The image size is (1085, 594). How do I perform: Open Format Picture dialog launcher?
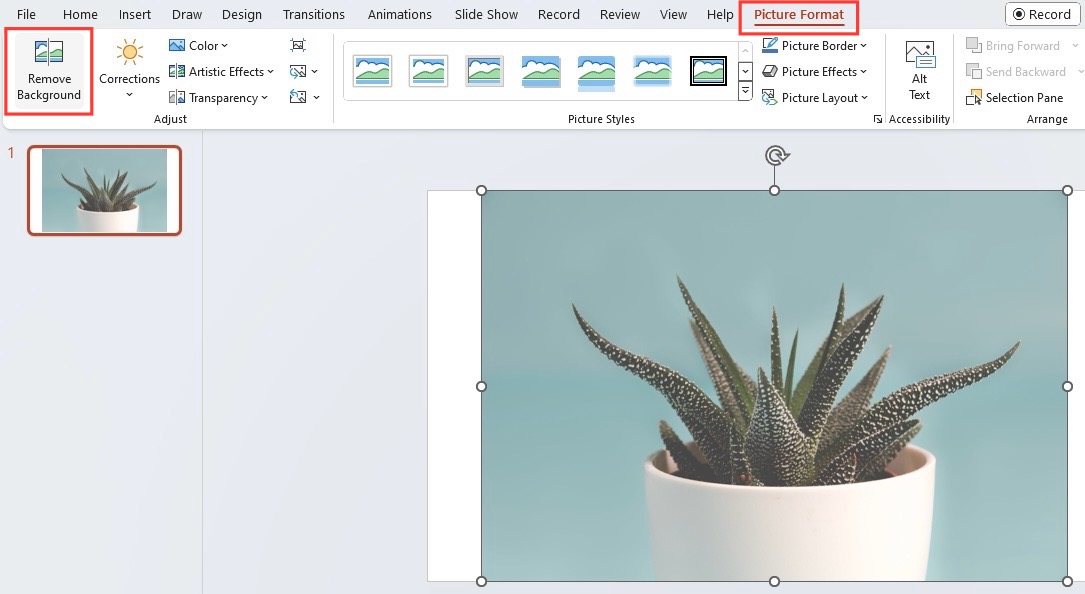pyautogui.click(x=878, y=119)
